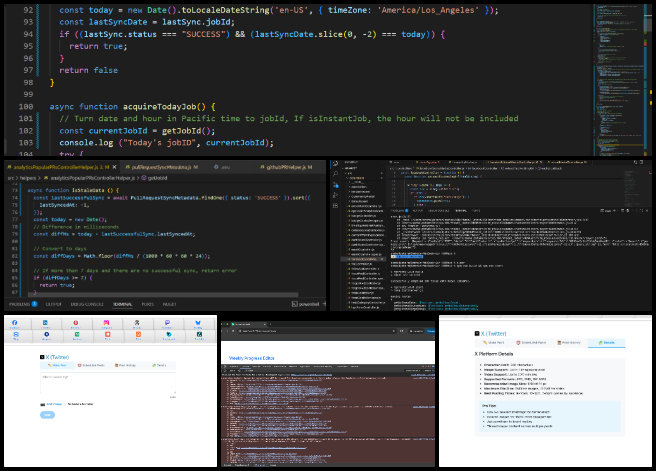Viewport: 656px width, 471px height.
Task: Close the analyticsPopularPRsControllerHelper.js editor tab
Action: (114, 167)
